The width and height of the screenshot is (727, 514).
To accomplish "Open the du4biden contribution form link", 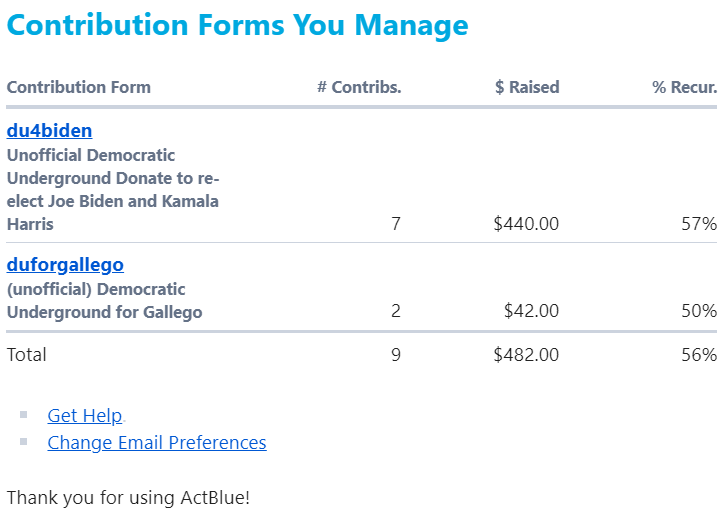I will [x=49, y=131].
